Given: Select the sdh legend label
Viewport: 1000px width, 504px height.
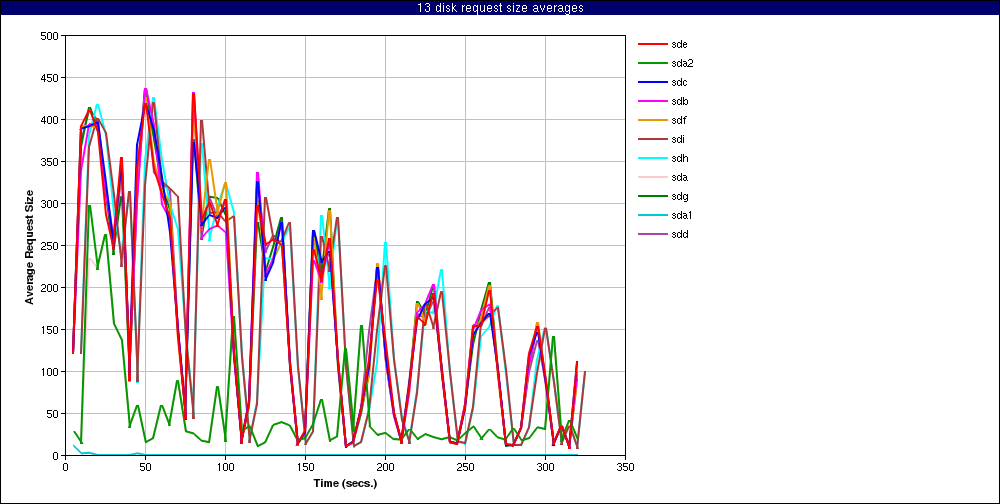Looking at the screenshot, I should [x=679, y=158].
